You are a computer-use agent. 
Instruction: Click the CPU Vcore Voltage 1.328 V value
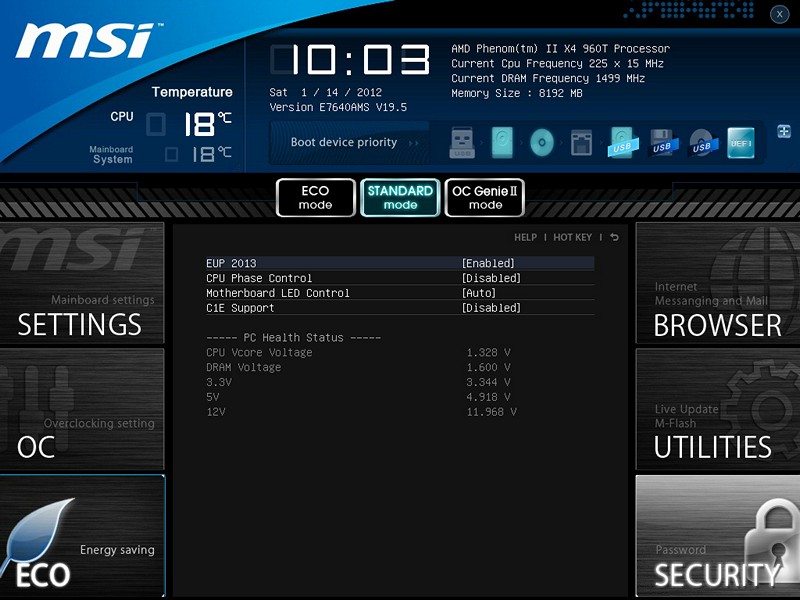(488, 353)
